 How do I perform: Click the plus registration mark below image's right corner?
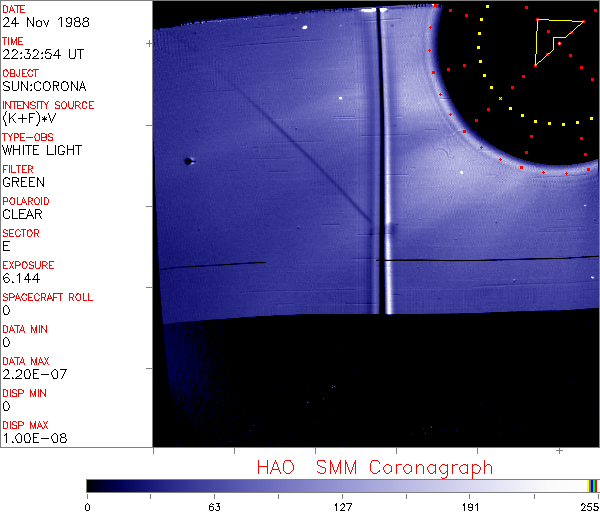click(x=559, y=453)
